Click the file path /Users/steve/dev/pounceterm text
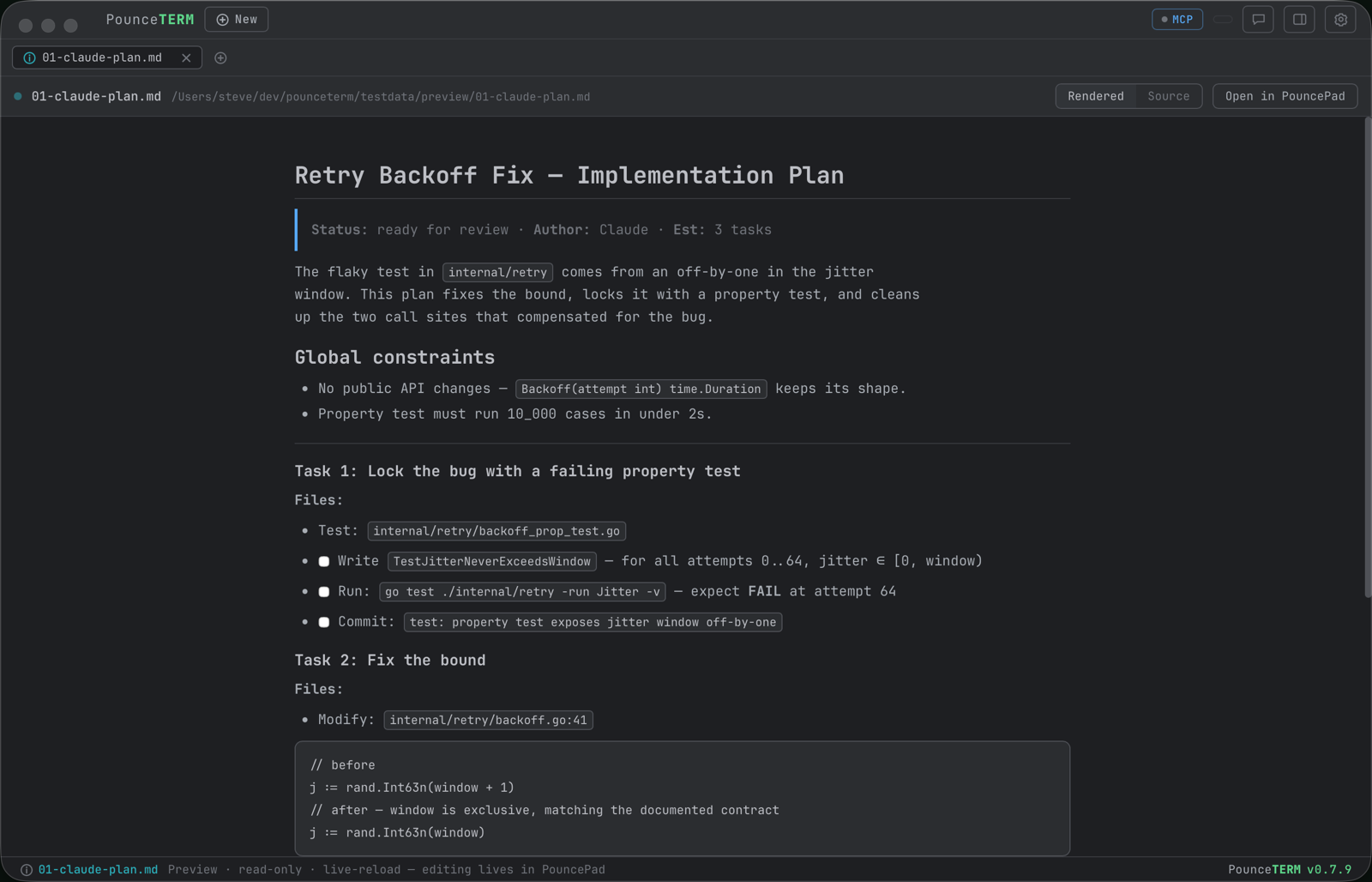Viewport: 1372px width, 882px height. click(381, 97)
